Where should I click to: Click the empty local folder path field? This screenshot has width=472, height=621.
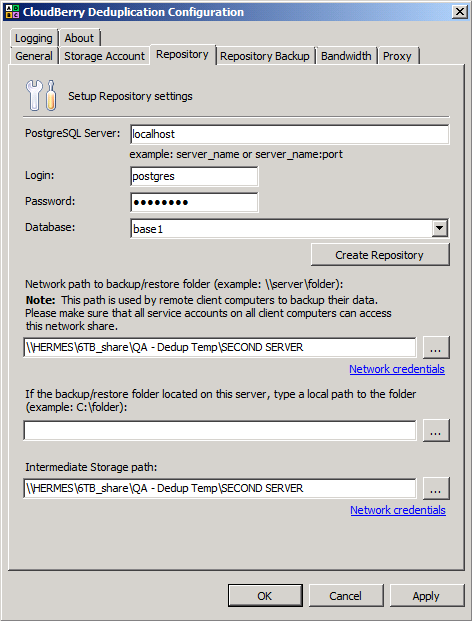[x=220, y=431]
